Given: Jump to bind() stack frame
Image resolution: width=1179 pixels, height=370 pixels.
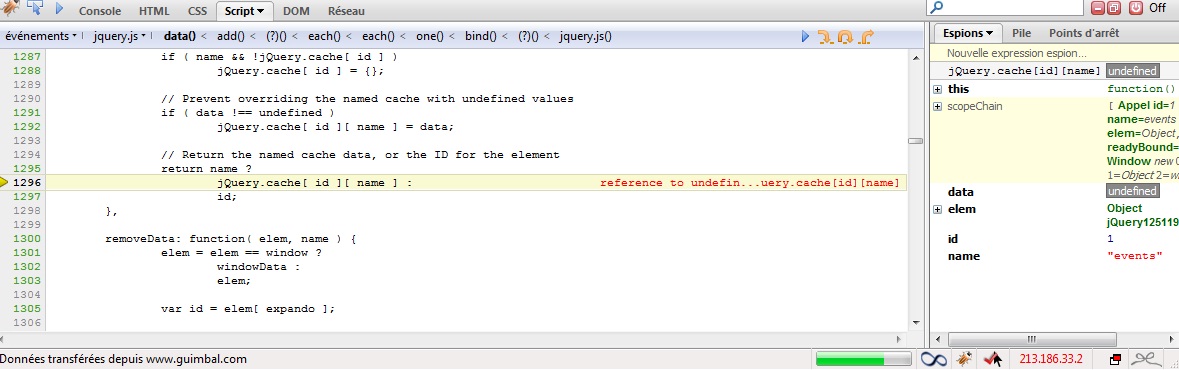Looking at the screenshot, I should (481, 36).
